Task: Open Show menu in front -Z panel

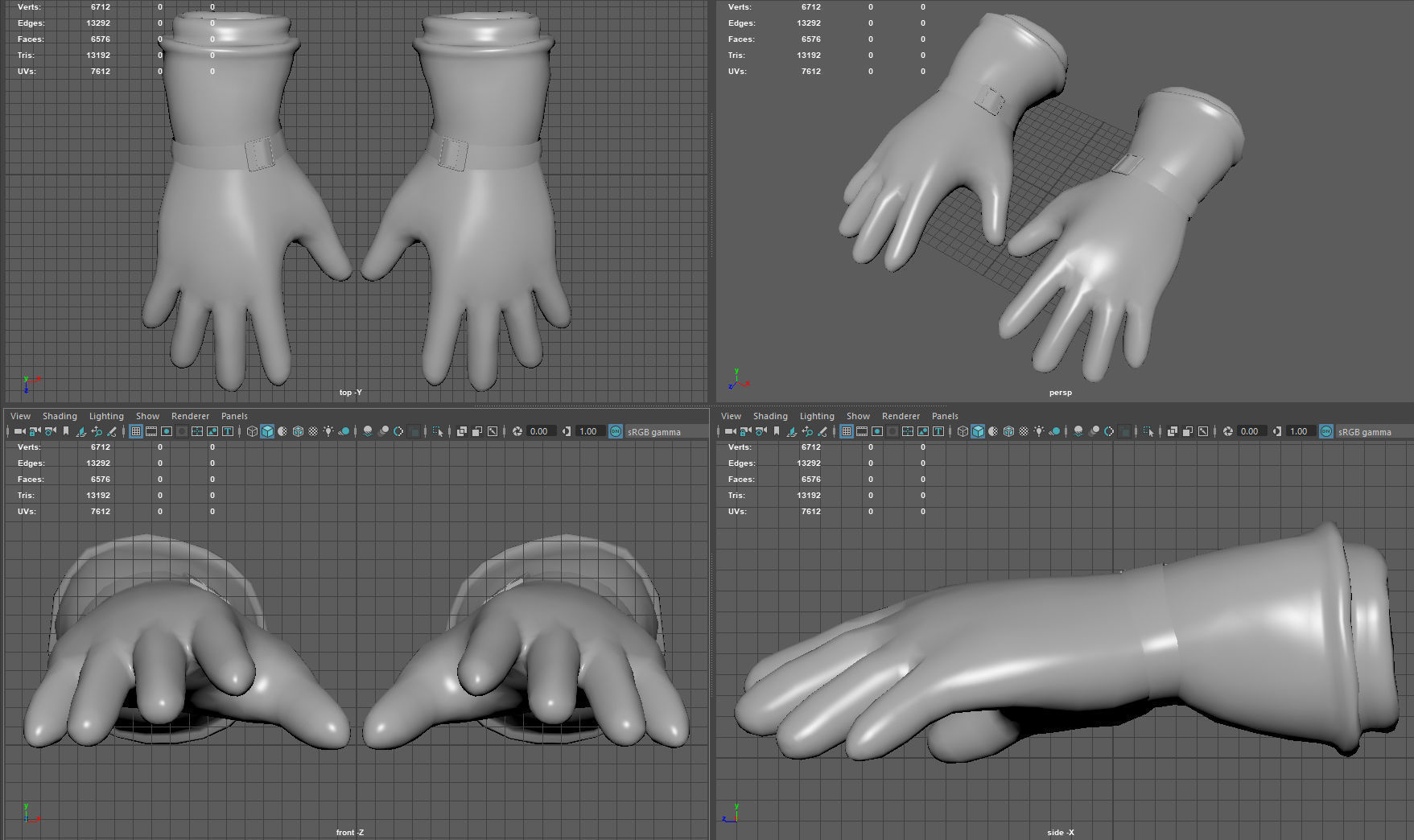Action: tap(147, 416)
